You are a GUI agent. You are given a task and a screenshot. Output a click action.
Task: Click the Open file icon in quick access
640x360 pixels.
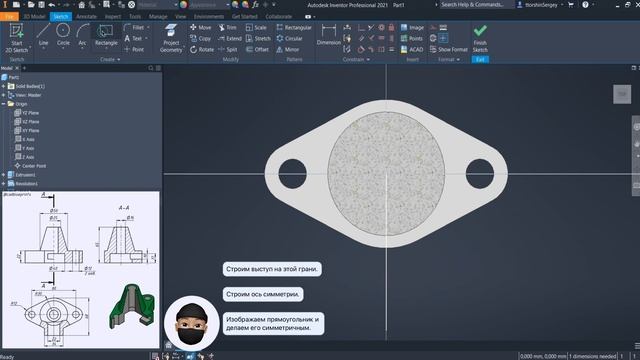pos(31,5)
